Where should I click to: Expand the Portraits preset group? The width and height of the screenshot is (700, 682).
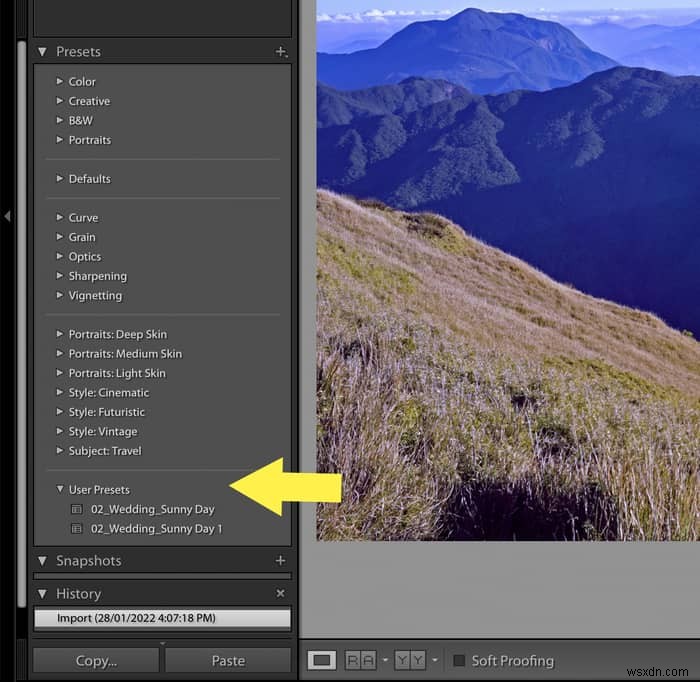click(59, 140)
